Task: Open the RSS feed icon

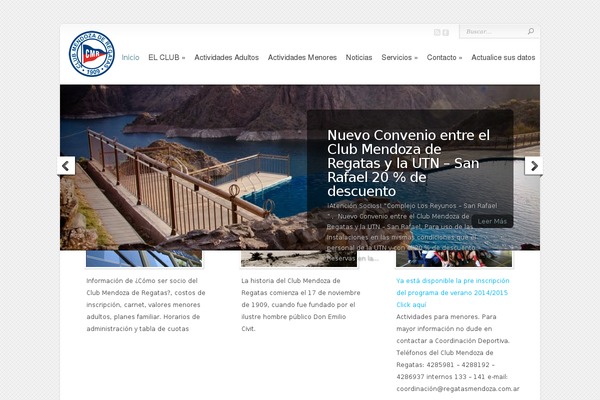Action: coord(437,33)
